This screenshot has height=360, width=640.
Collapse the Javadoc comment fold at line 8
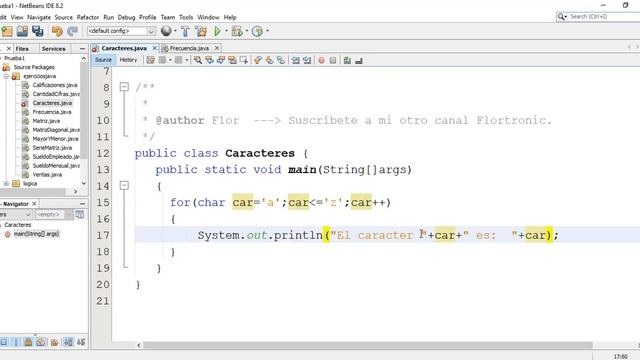(124, 87)
